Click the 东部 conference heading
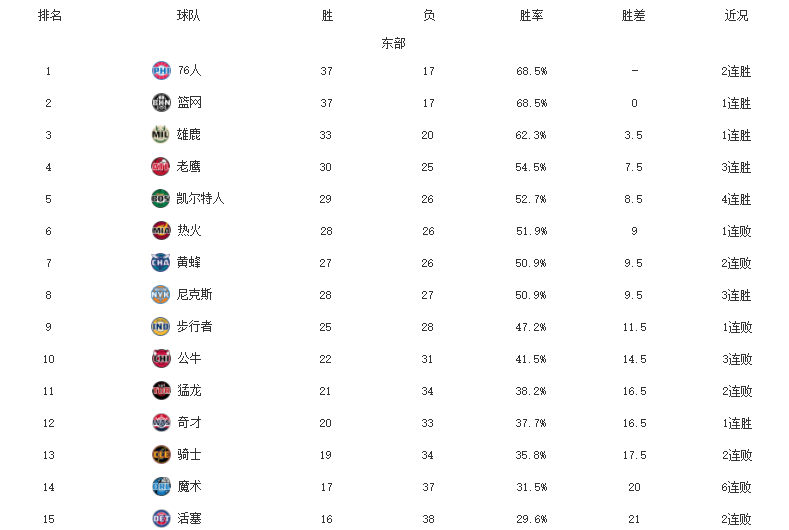 (393, 43)
